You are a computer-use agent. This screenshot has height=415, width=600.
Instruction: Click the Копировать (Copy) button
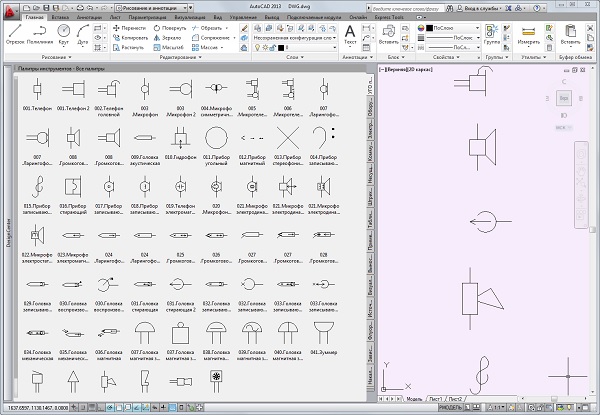[x=134, y=38]
